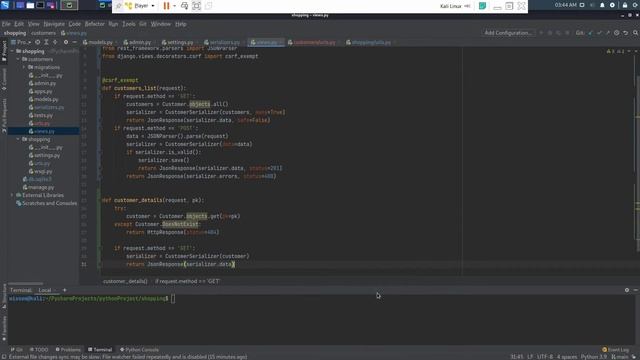Screen dimensions: 640x360
Task: Open the Refactor menu
Action: (95, 24)
